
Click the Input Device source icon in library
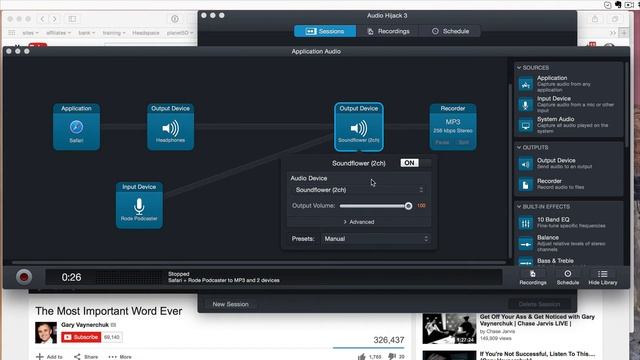point(525,105)
